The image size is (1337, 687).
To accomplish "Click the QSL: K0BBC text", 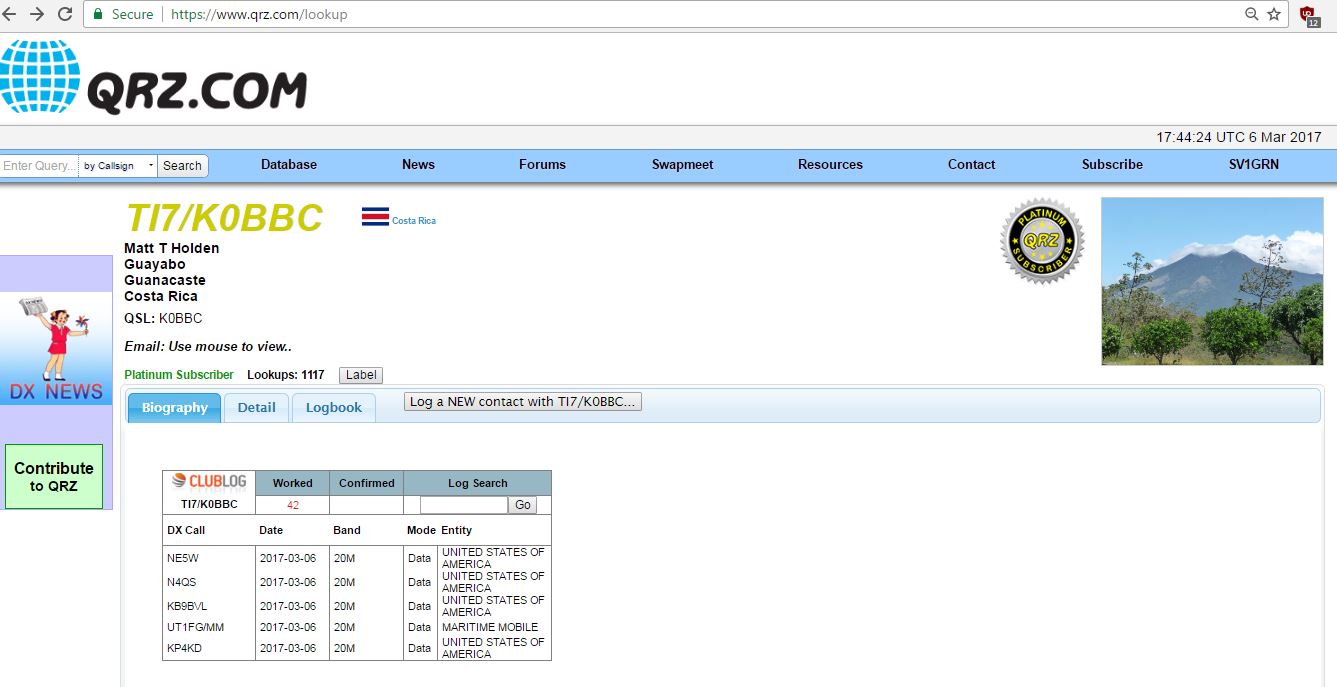I will click(x=163, y=318).
